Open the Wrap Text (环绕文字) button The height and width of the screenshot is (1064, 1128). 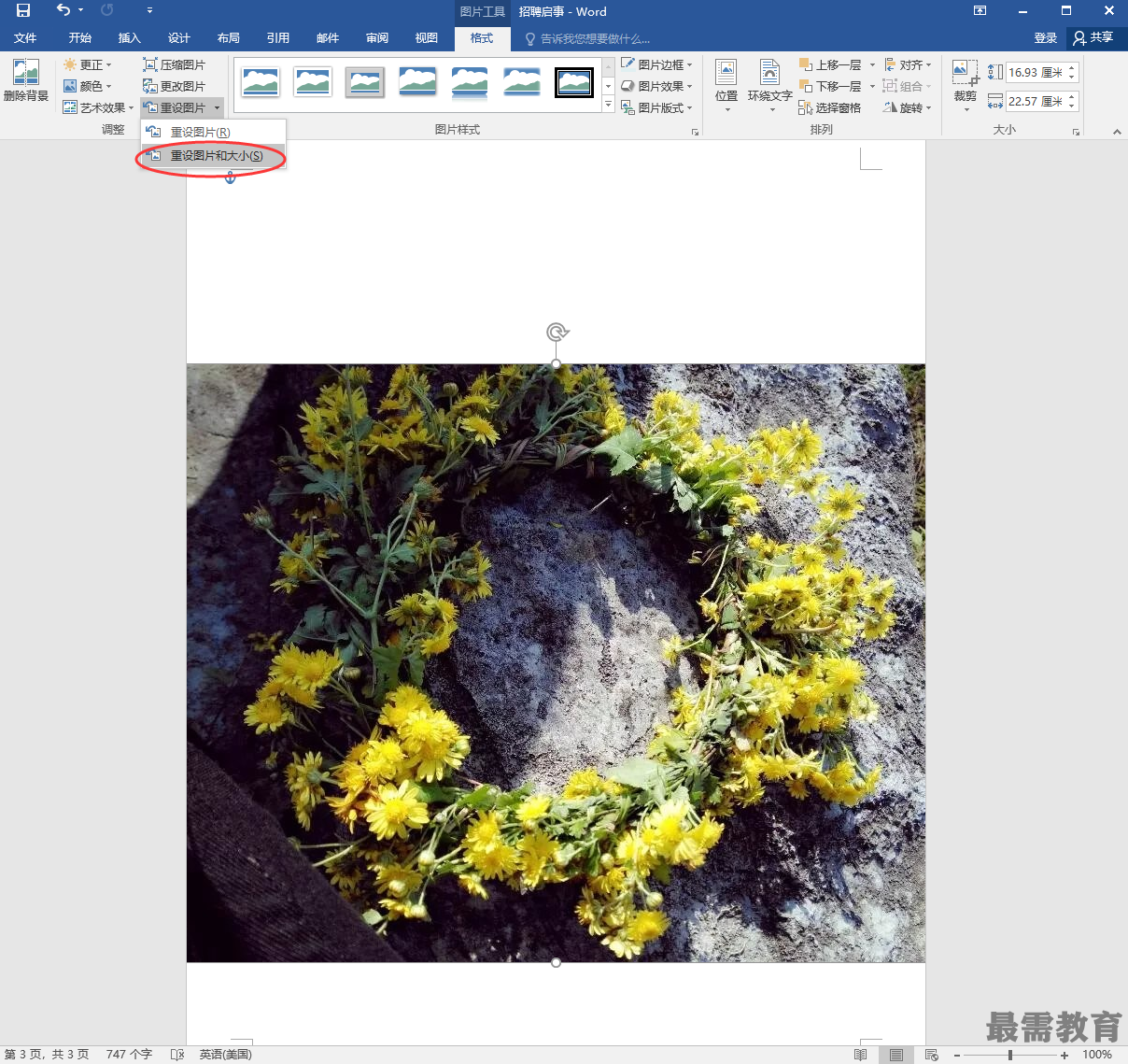tap(769, 86)
